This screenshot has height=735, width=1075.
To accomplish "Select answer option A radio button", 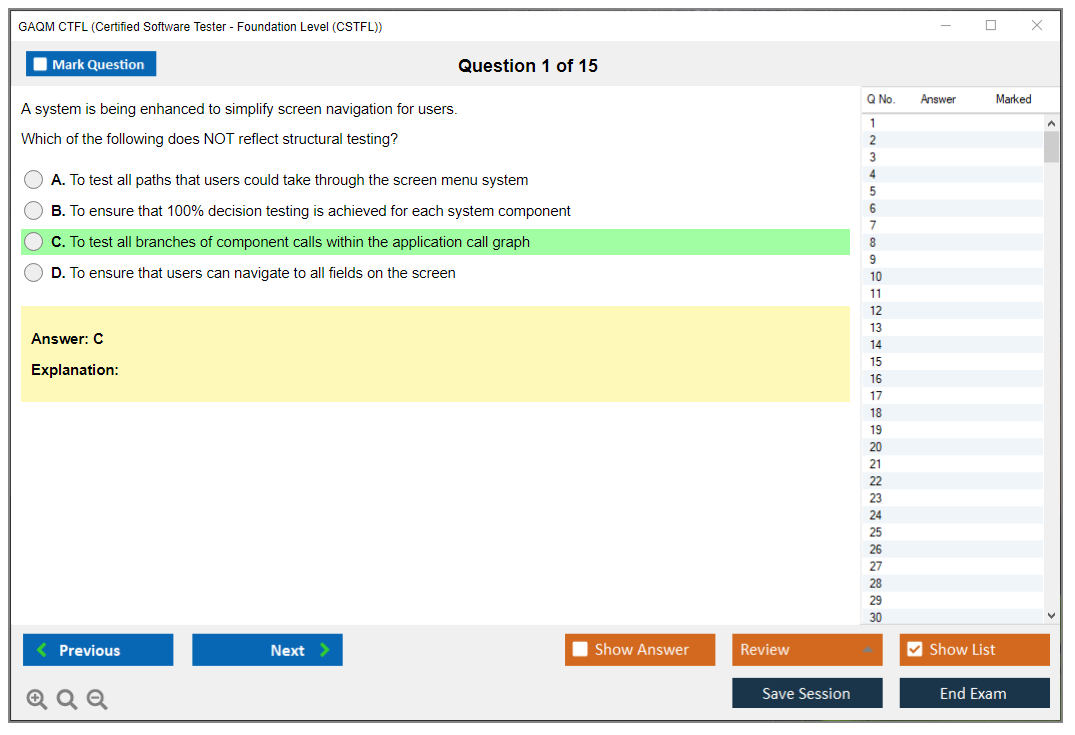I will tap(34, 180).
